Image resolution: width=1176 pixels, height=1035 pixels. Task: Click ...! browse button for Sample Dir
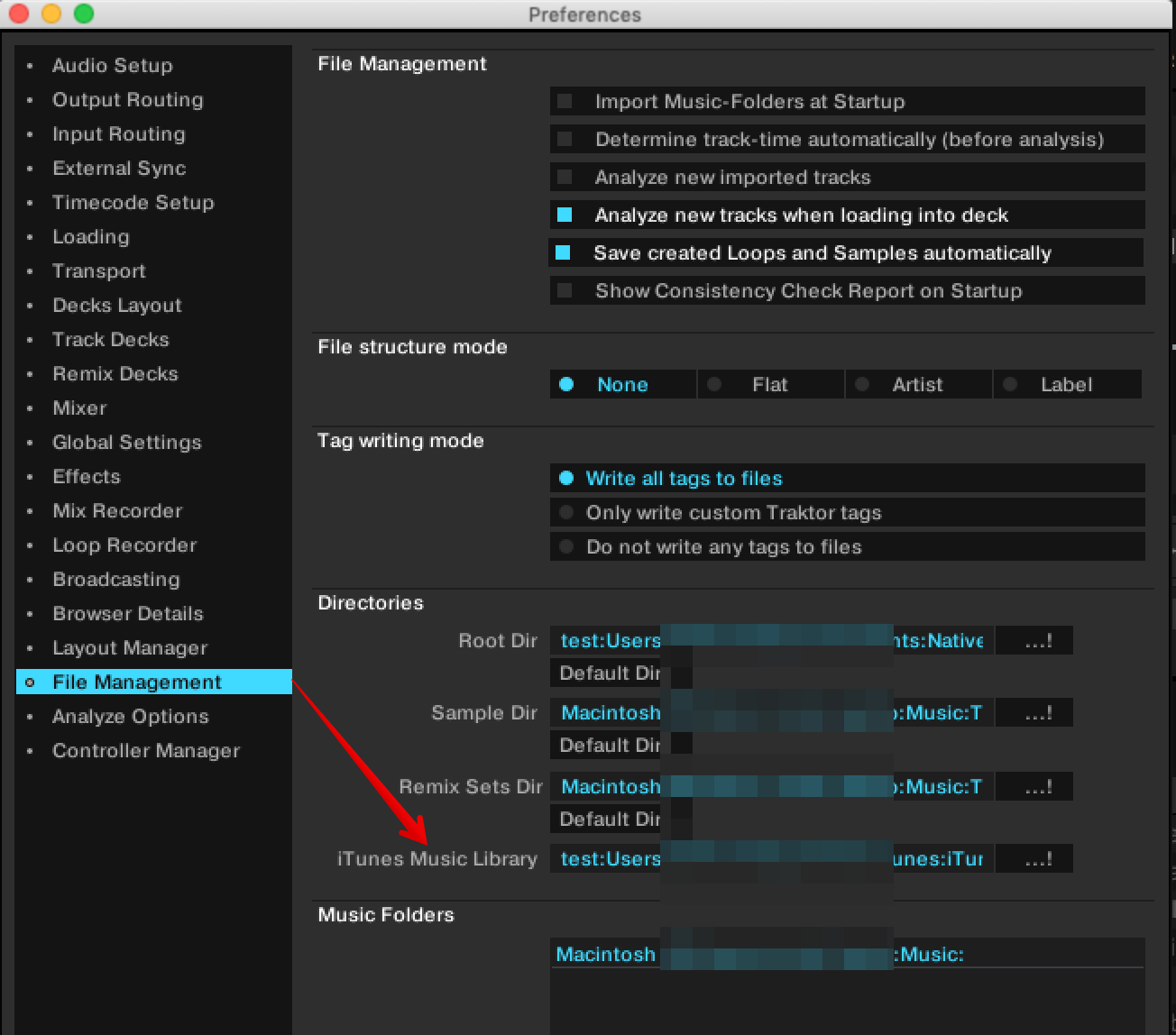pyautogui.click(x=1035, y=713)
